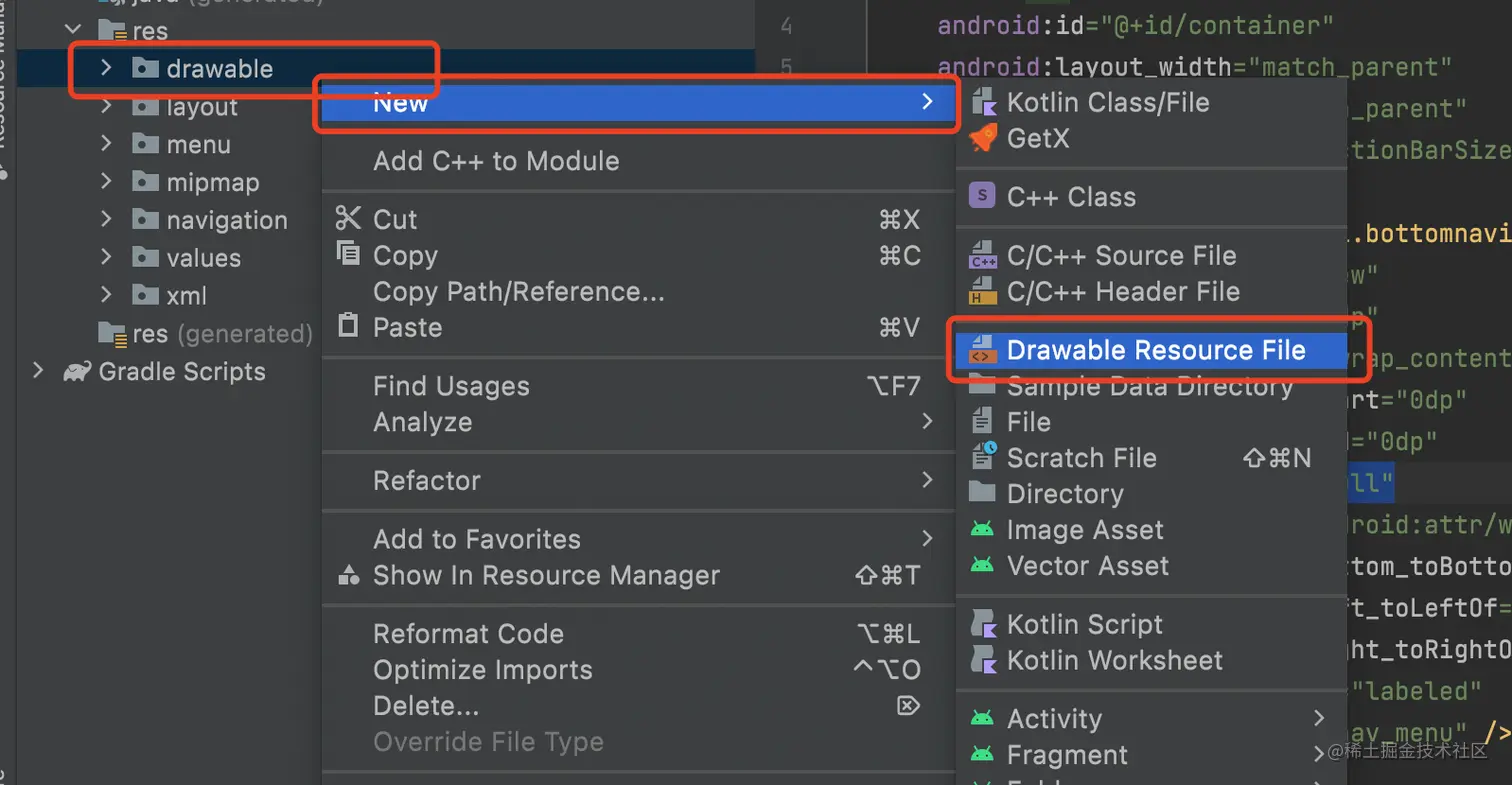Viewport: 1512px width, 785px height.
Task: Open the Activity submenu
Action: click(x=1054, y=719)
